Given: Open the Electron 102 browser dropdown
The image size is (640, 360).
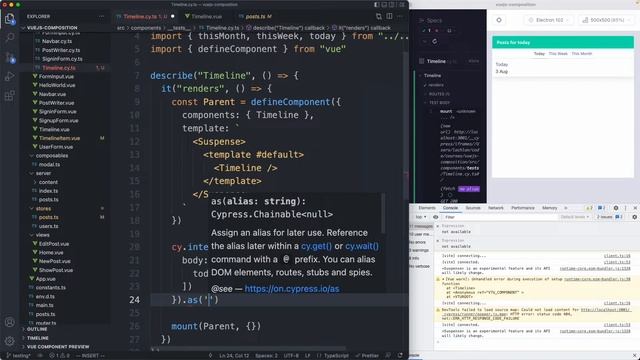Looking at the screenshot, I should pos(549,20).
